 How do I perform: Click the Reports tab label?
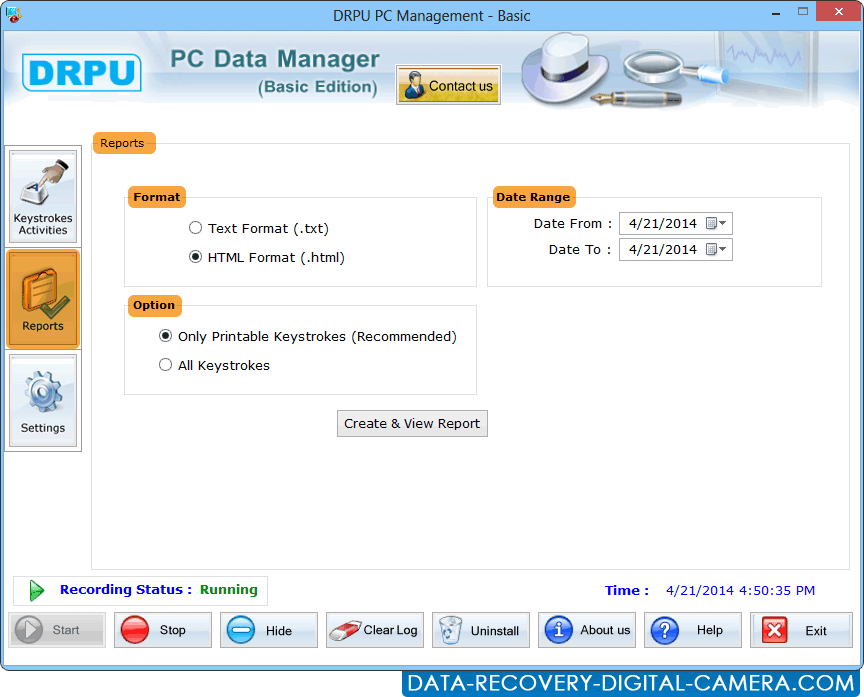tap(124, 143)
